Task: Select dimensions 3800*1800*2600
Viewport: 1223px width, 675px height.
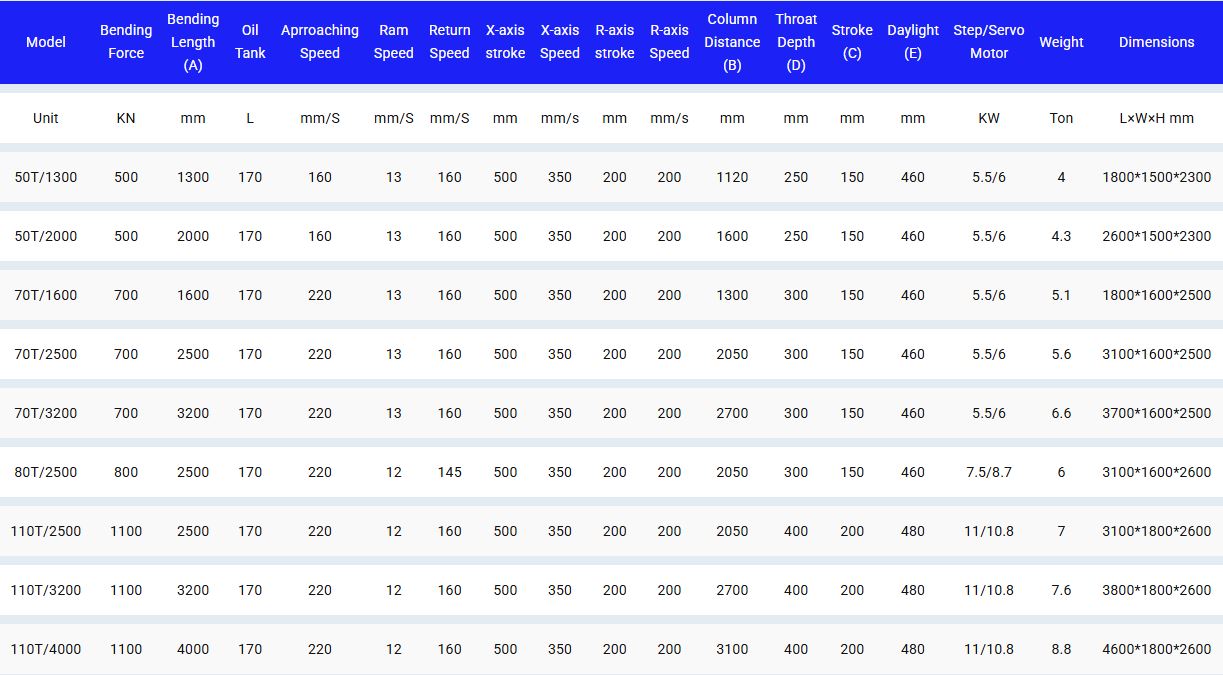Action: [1157, 590]
